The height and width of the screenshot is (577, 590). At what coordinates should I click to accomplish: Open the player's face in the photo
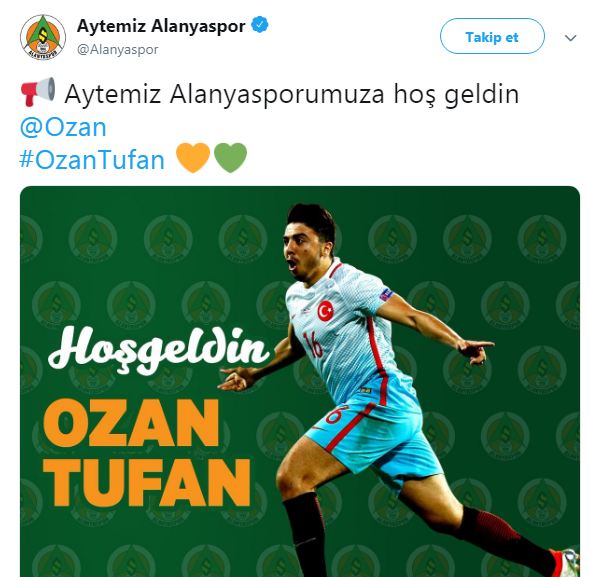coord(307,247)
